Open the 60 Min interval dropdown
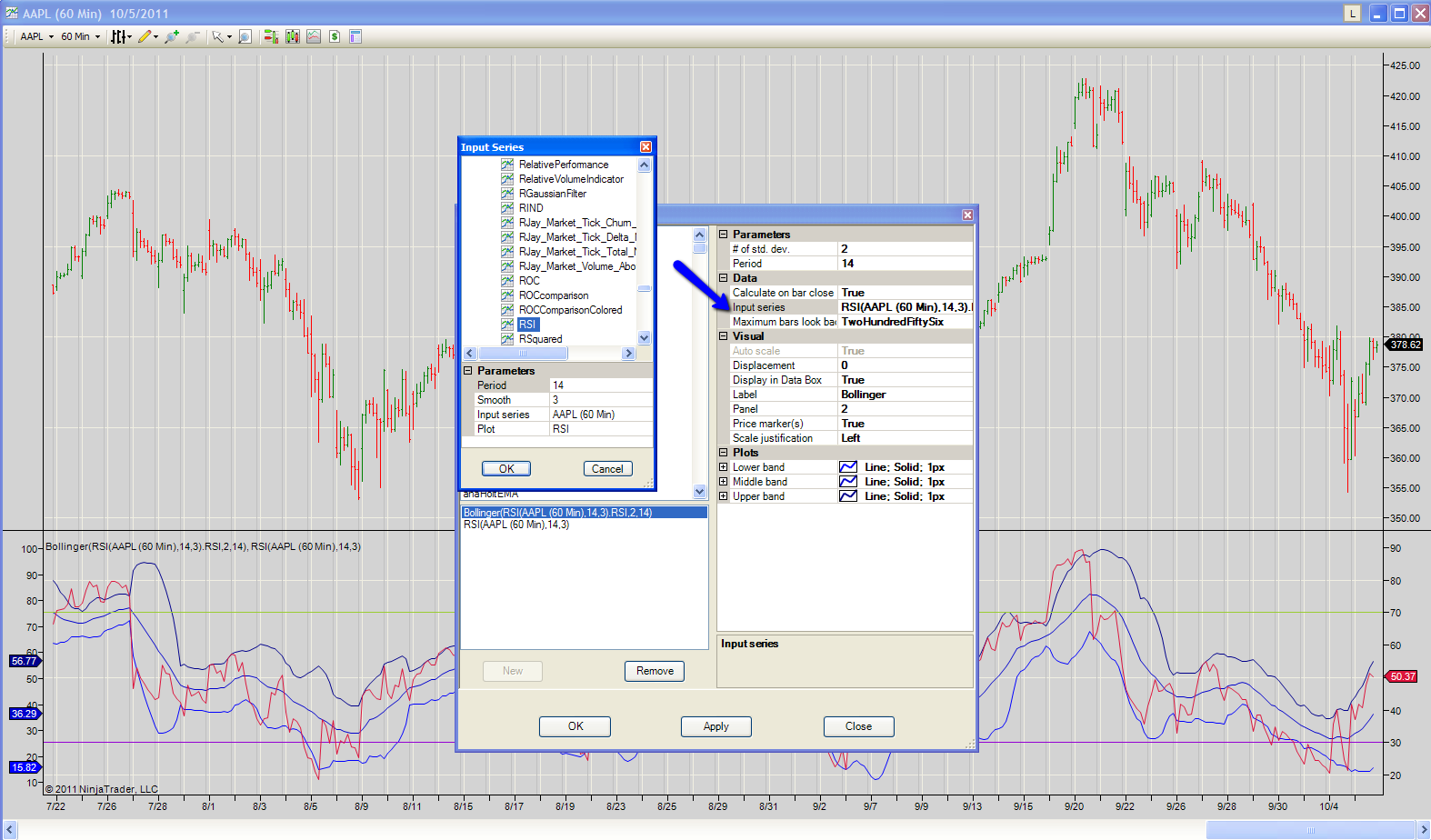 [80, 36]
